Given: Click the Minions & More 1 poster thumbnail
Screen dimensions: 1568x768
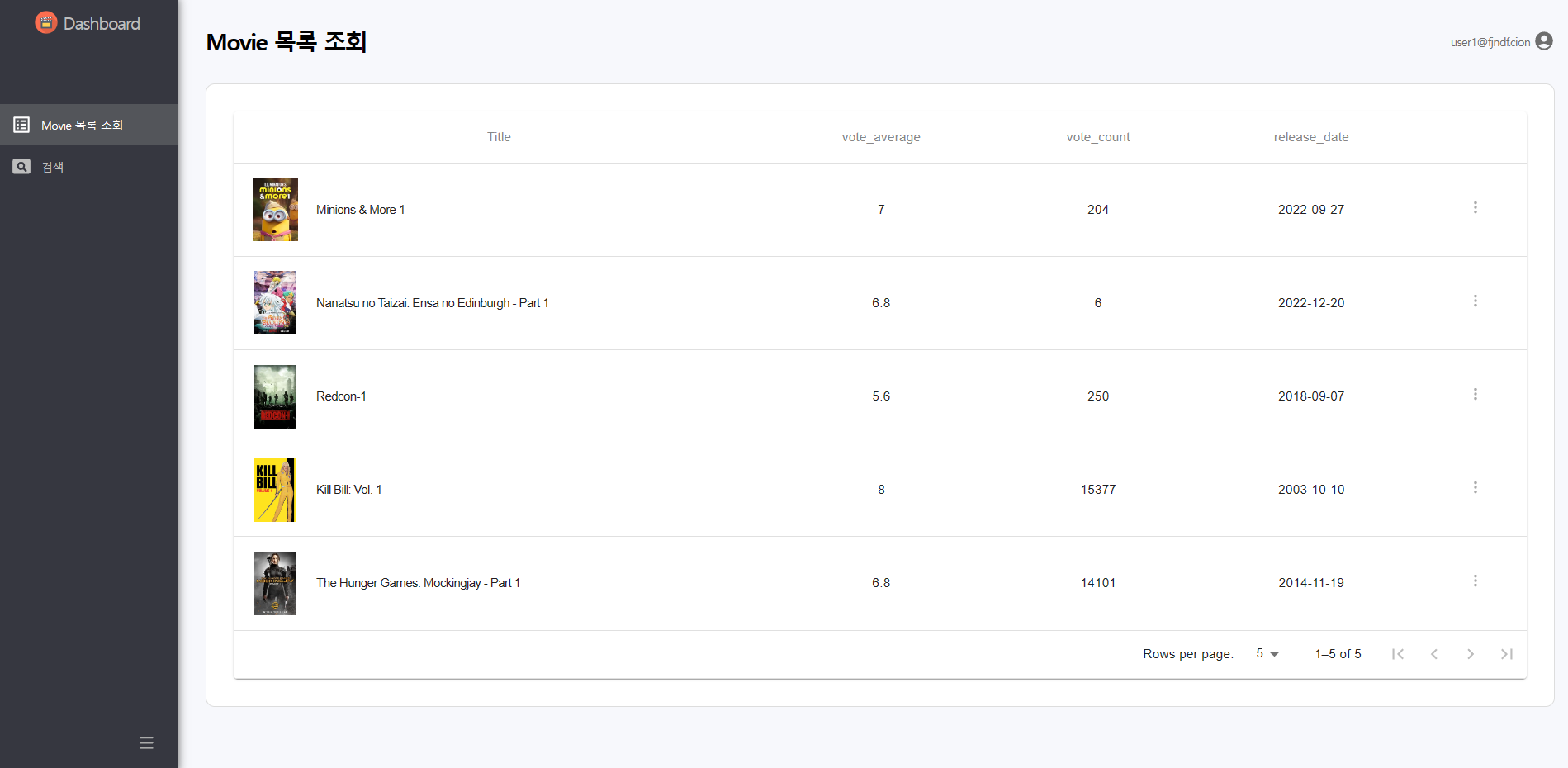Looking at the screenshot, I should 275,209.
